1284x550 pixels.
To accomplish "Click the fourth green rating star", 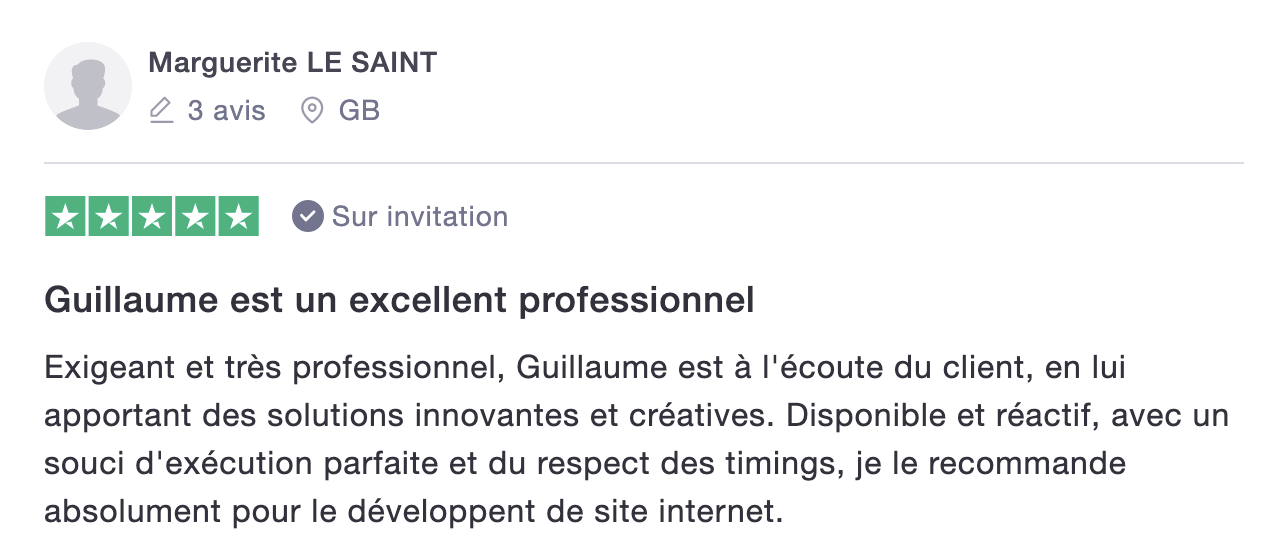I will click(x=195, y=217).
